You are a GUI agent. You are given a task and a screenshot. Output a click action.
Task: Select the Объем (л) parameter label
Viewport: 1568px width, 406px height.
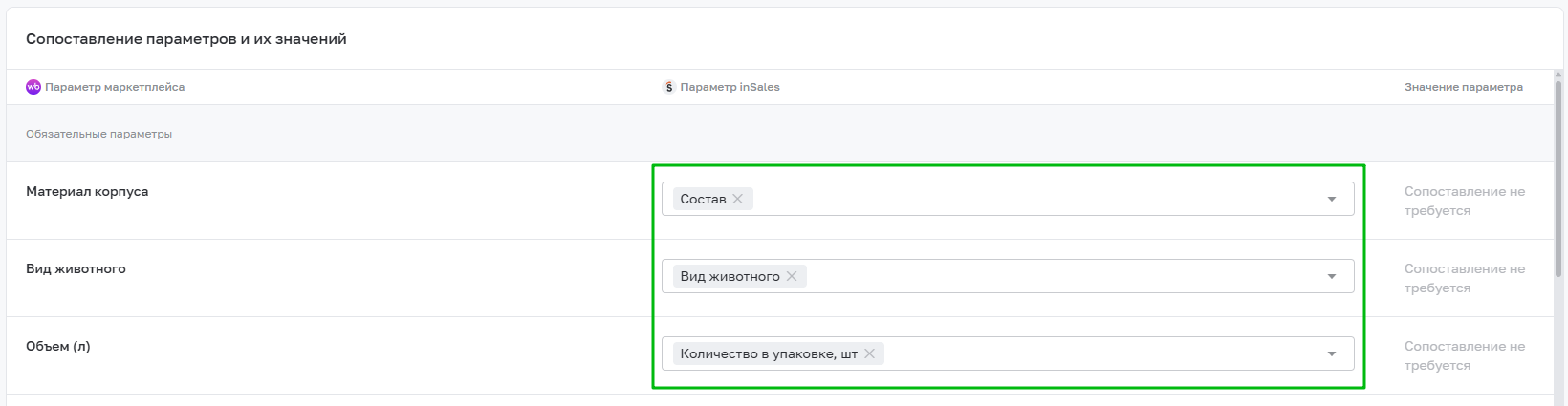58,346
